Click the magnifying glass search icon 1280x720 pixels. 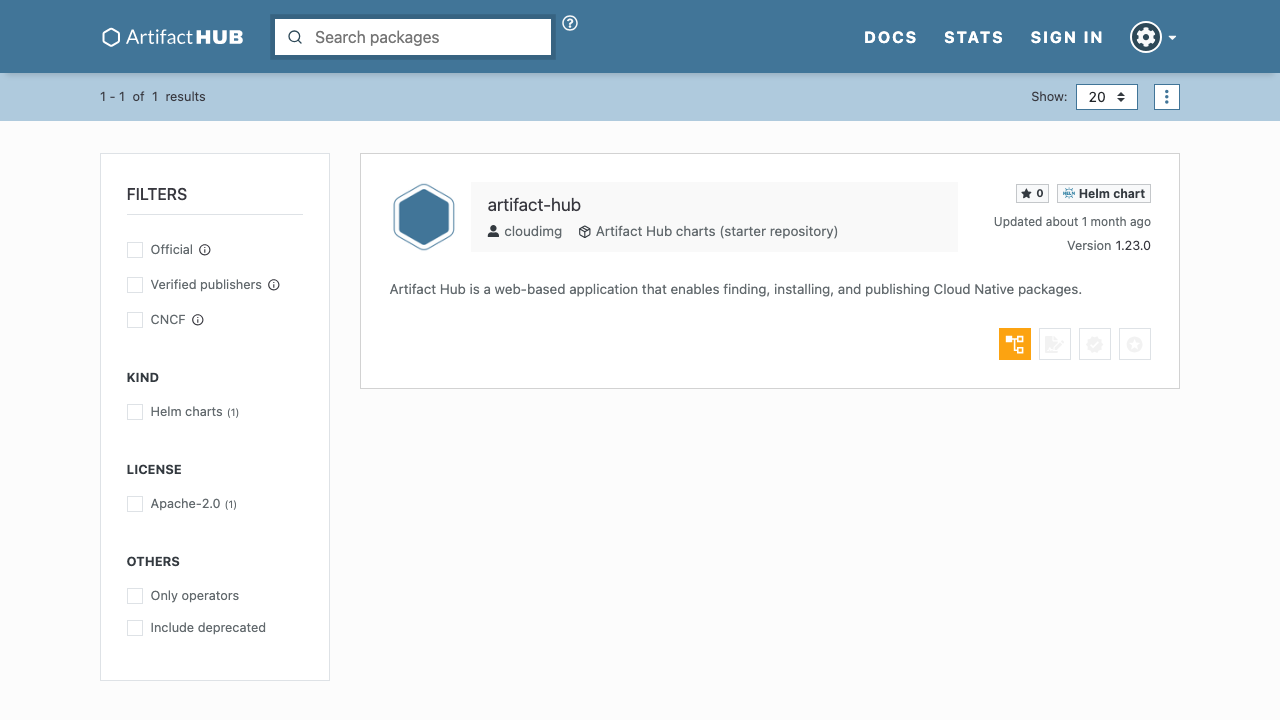(x=295, y=37)
